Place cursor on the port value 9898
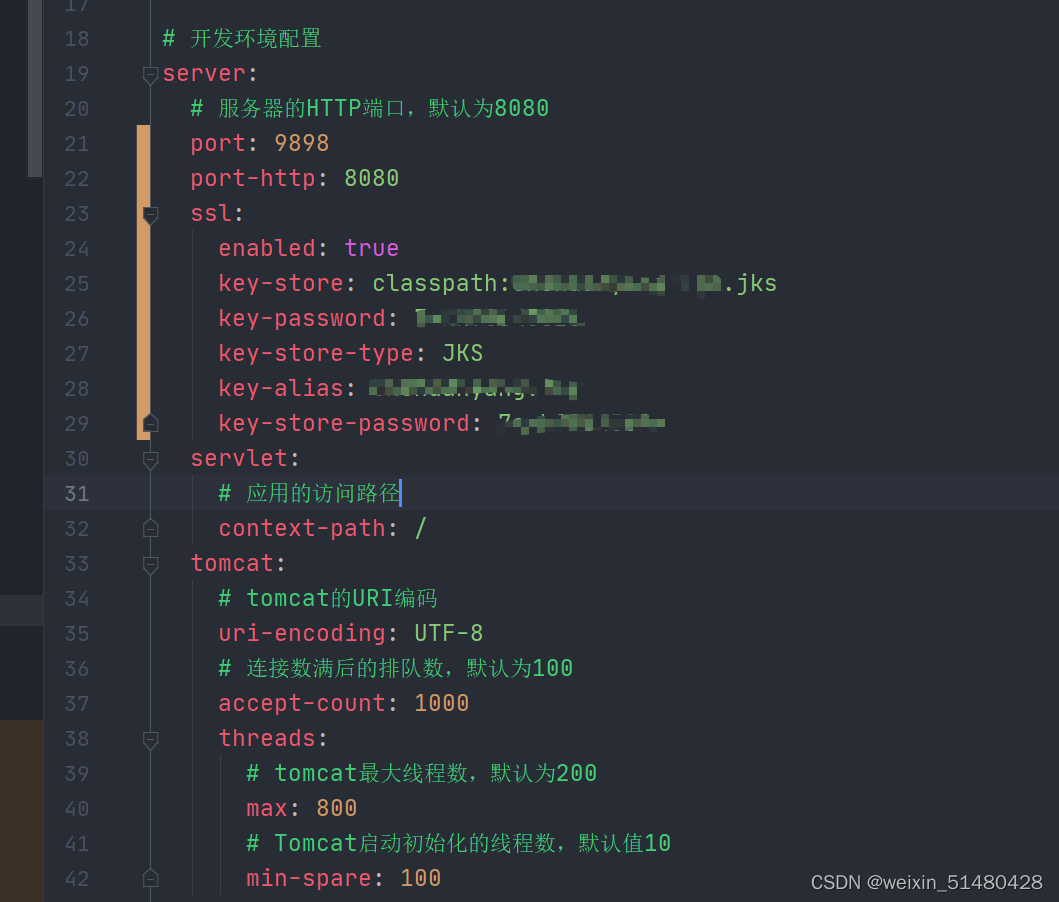The width and height of the screenshot is (1059, 902). [300, 143]
